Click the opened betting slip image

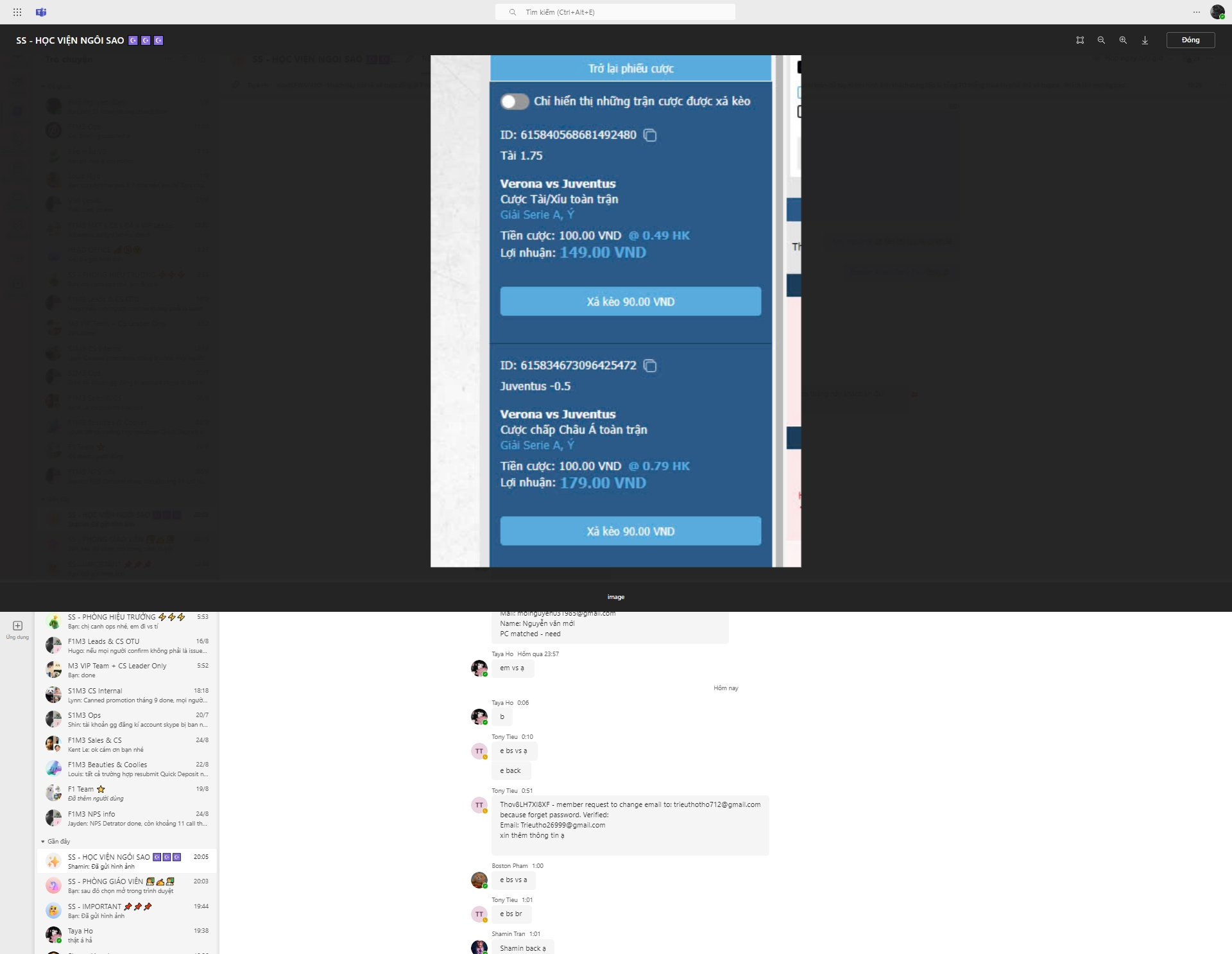pos(615,311)
